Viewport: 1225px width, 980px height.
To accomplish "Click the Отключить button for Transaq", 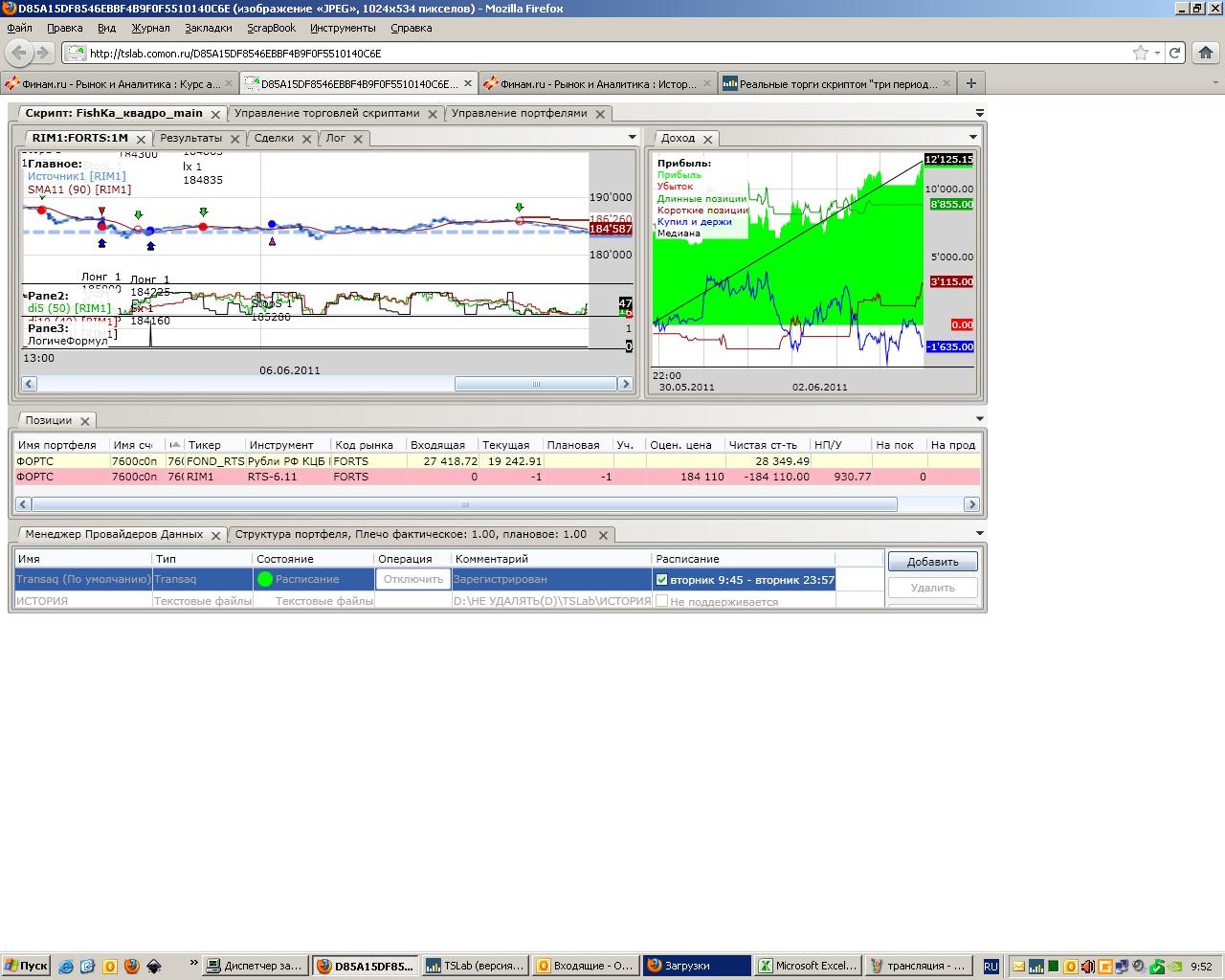I will point(412,579).
